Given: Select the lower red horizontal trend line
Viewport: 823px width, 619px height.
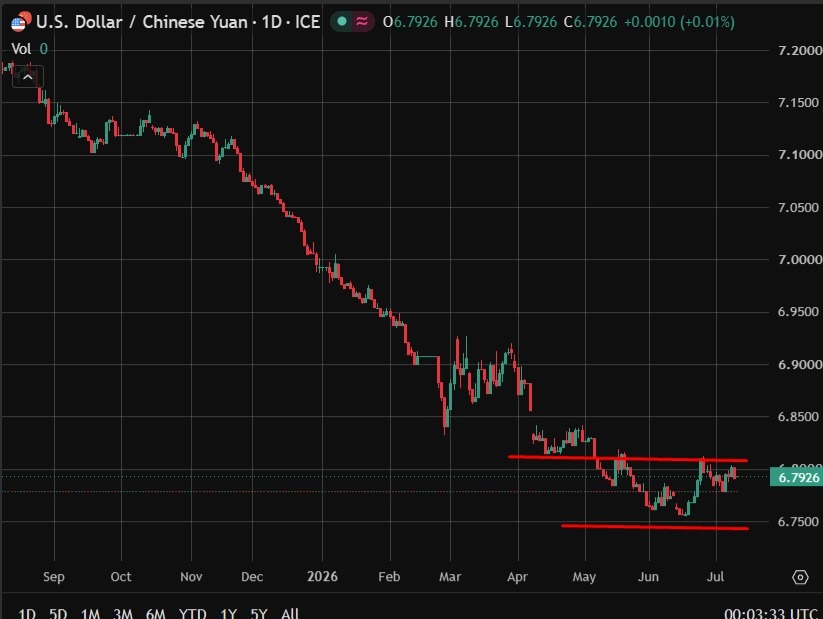Looking at the screenshot, I should [655, 527].
